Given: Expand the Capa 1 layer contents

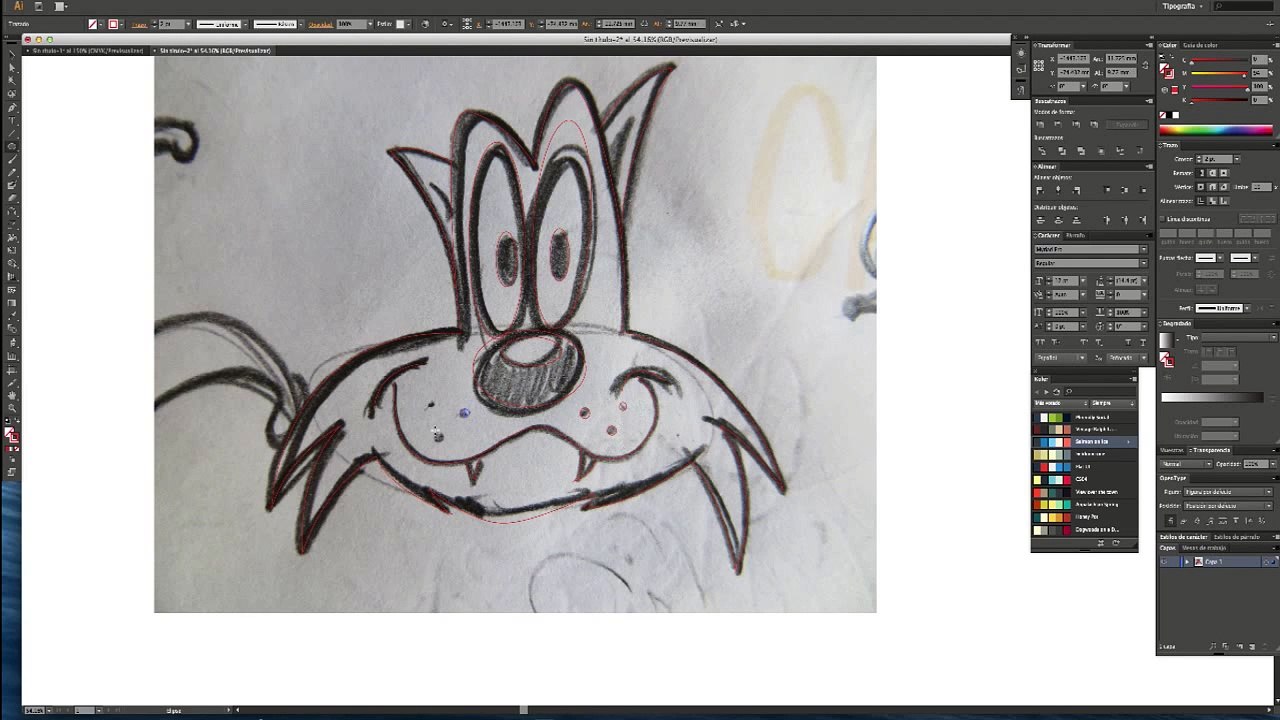Looking at the screenshot, I should click(x=1187, y=562).
